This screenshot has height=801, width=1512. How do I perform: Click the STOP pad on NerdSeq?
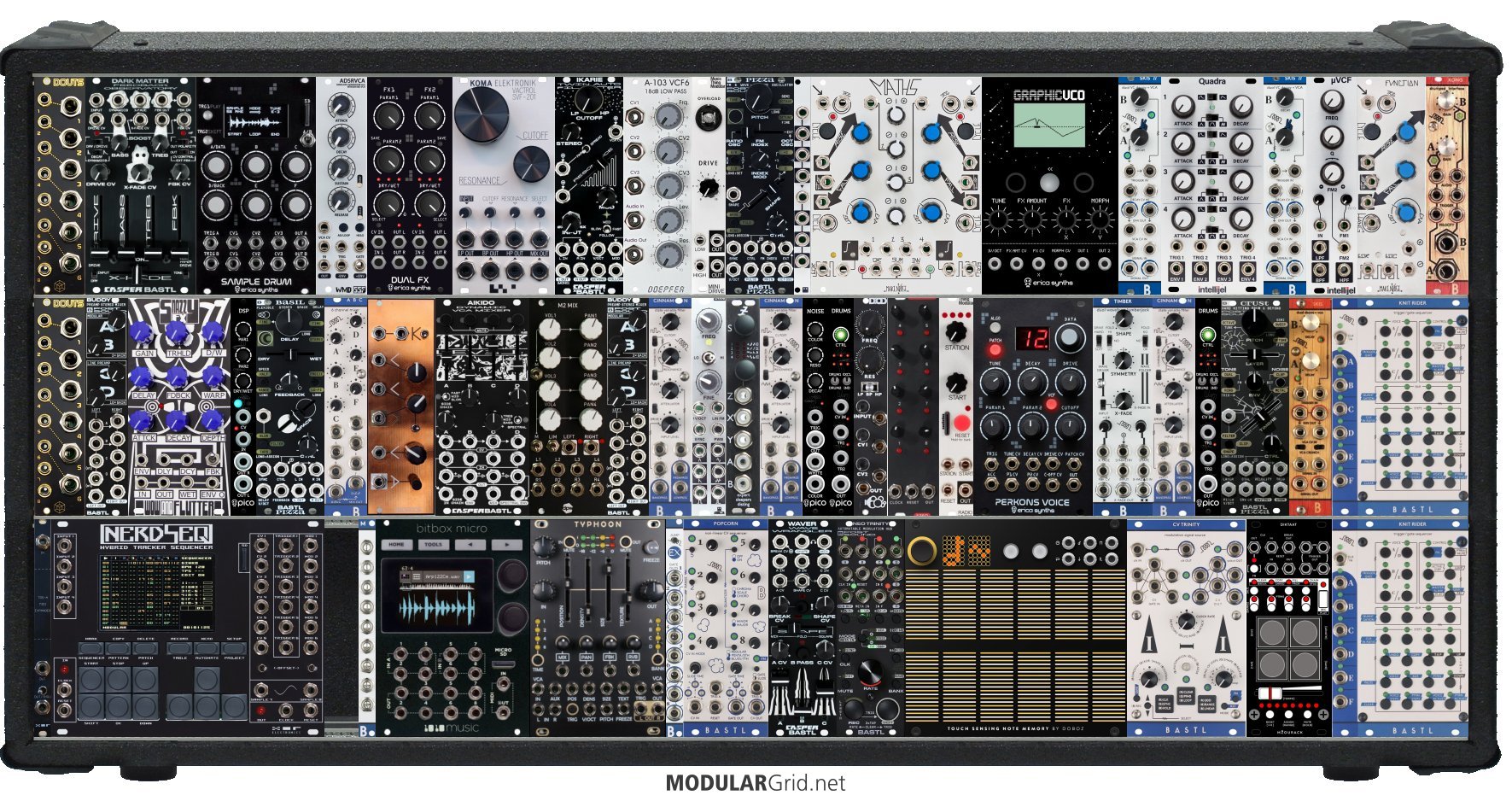119,680
